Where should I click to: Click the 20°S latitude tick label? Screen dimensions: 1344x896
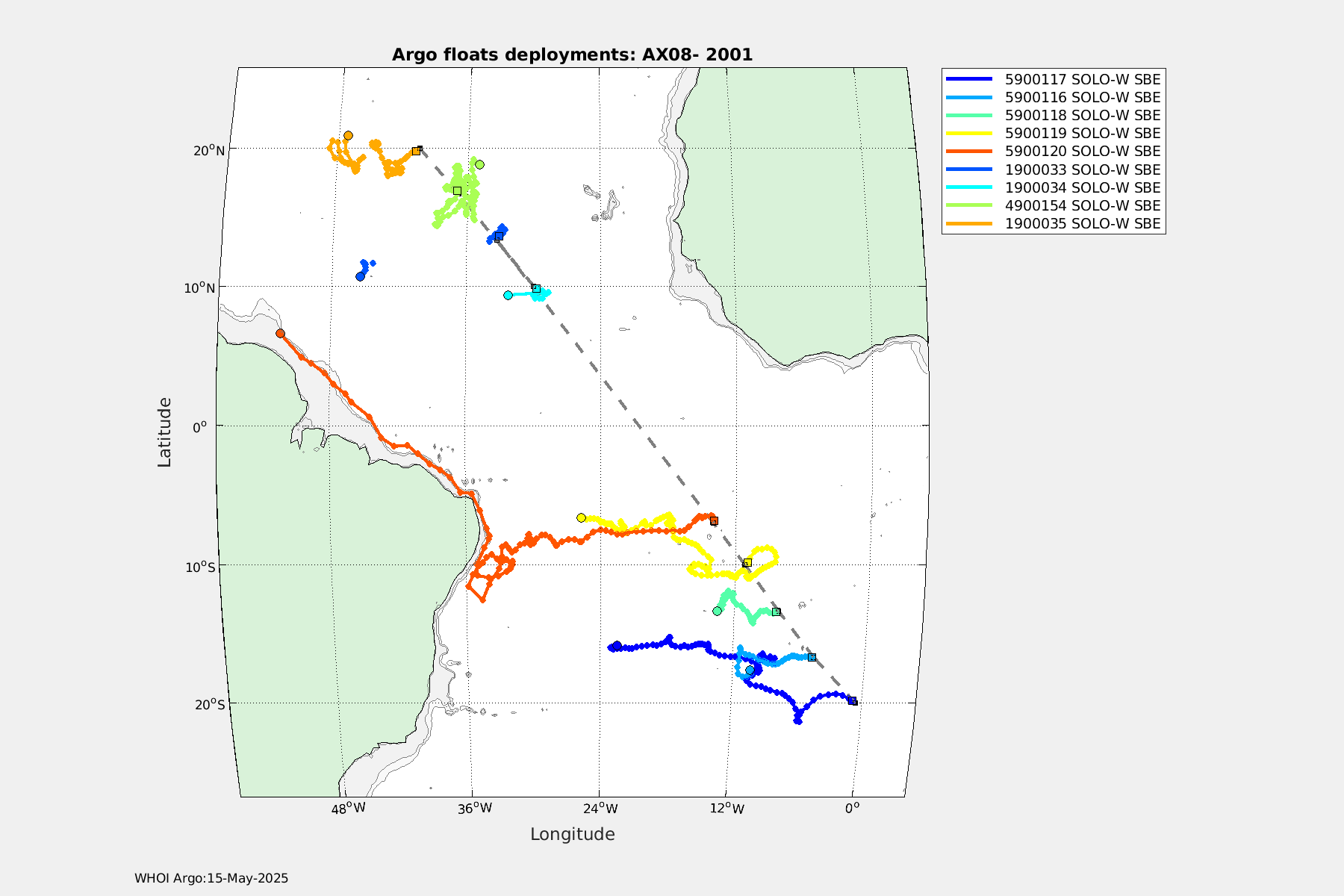click(x=210, y=705)
